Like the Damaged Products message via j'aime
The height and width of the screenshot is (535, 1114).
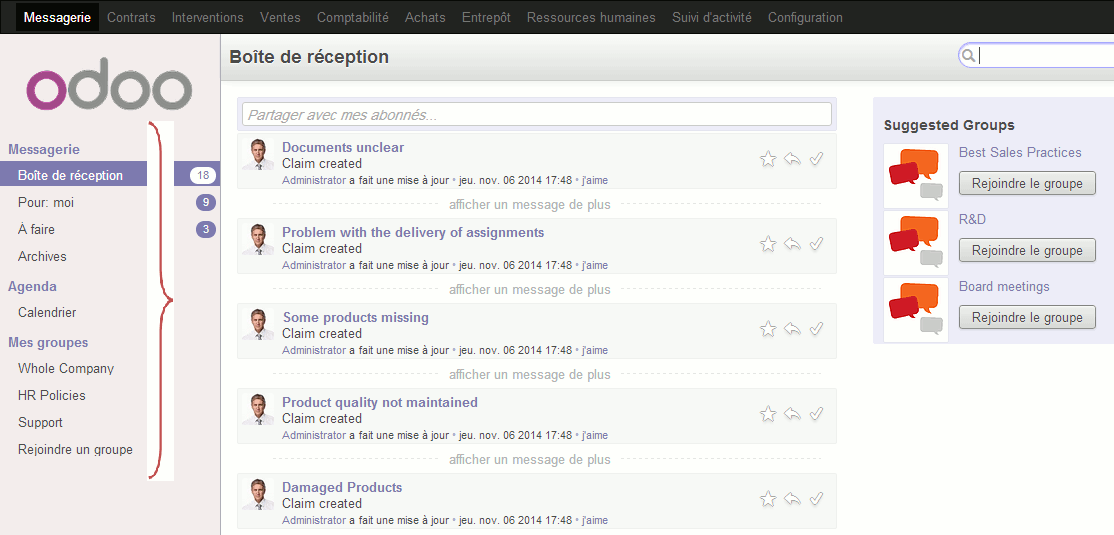coord(595,521)
